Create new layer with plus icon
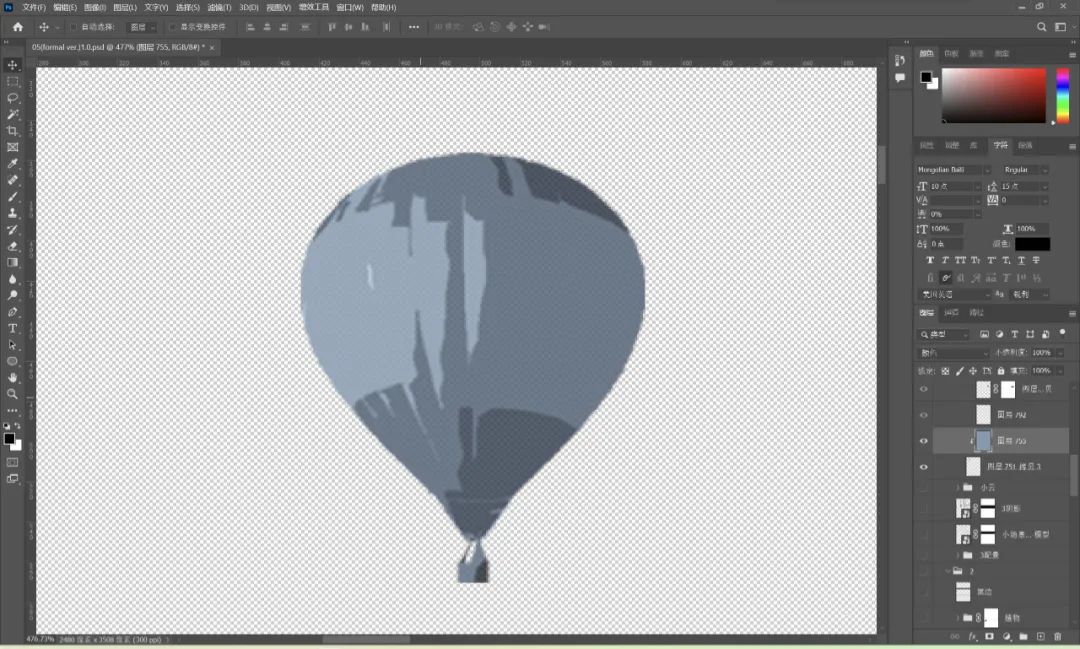Screen dimensions: 1080x649 1041,637
